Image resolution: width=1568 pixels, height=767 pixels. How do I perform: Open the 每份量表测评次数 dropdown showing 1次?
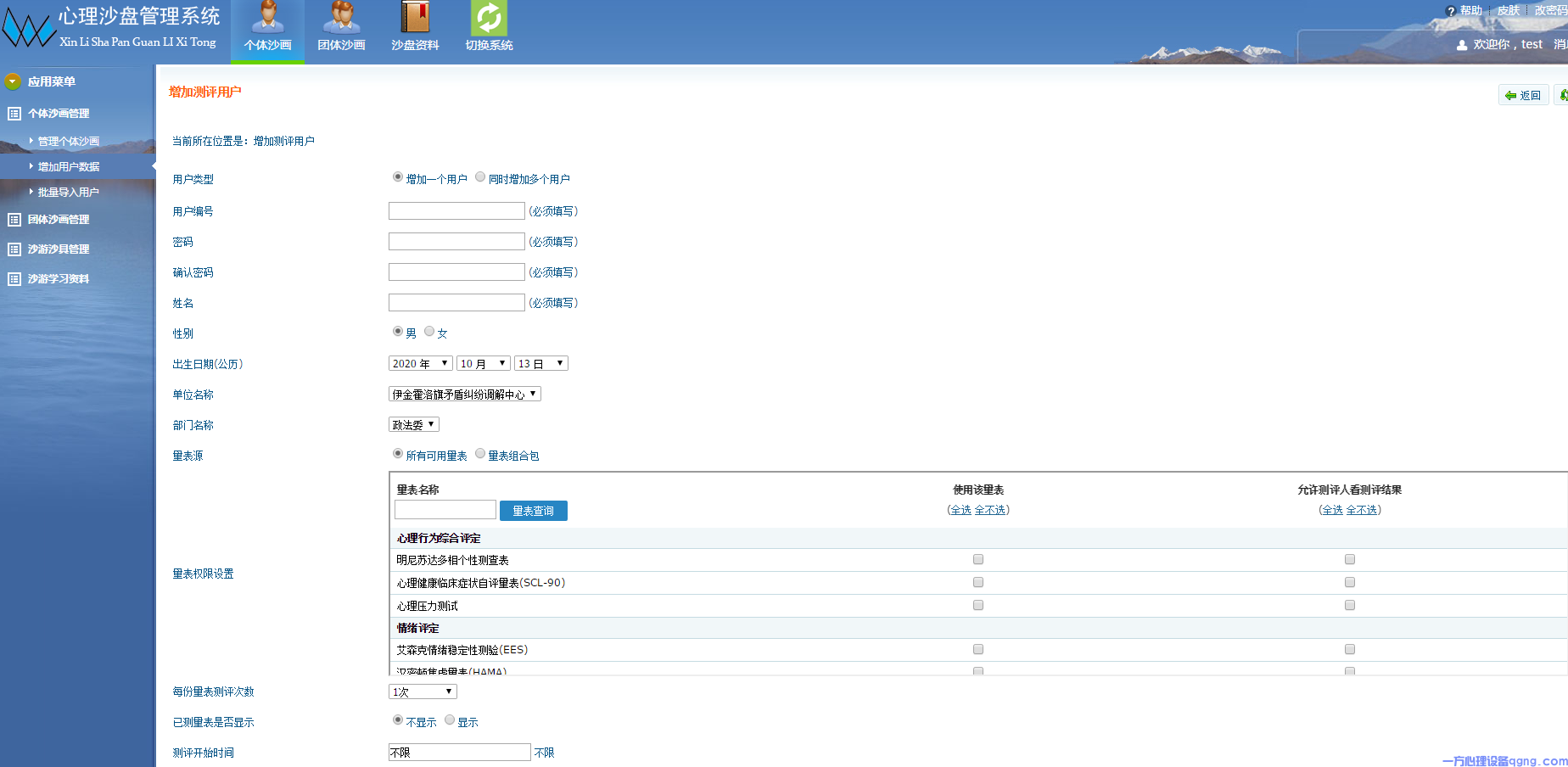tap(422, 691)
